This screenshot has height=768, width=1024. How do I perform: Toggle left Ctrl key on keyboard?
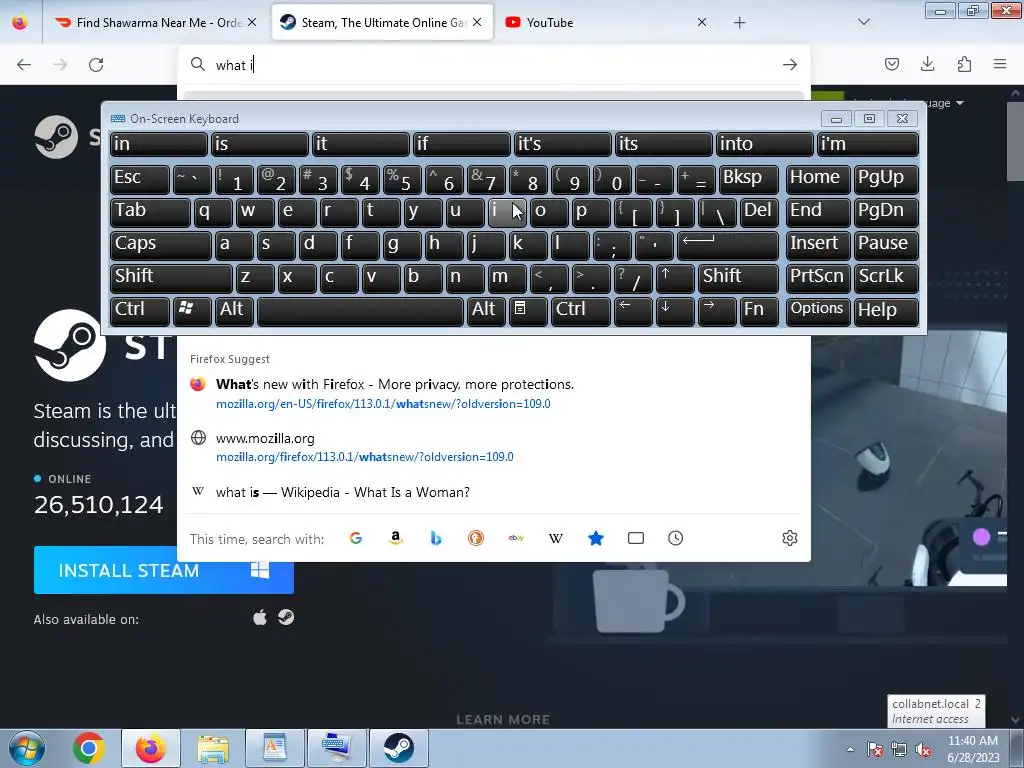[140, 312]
